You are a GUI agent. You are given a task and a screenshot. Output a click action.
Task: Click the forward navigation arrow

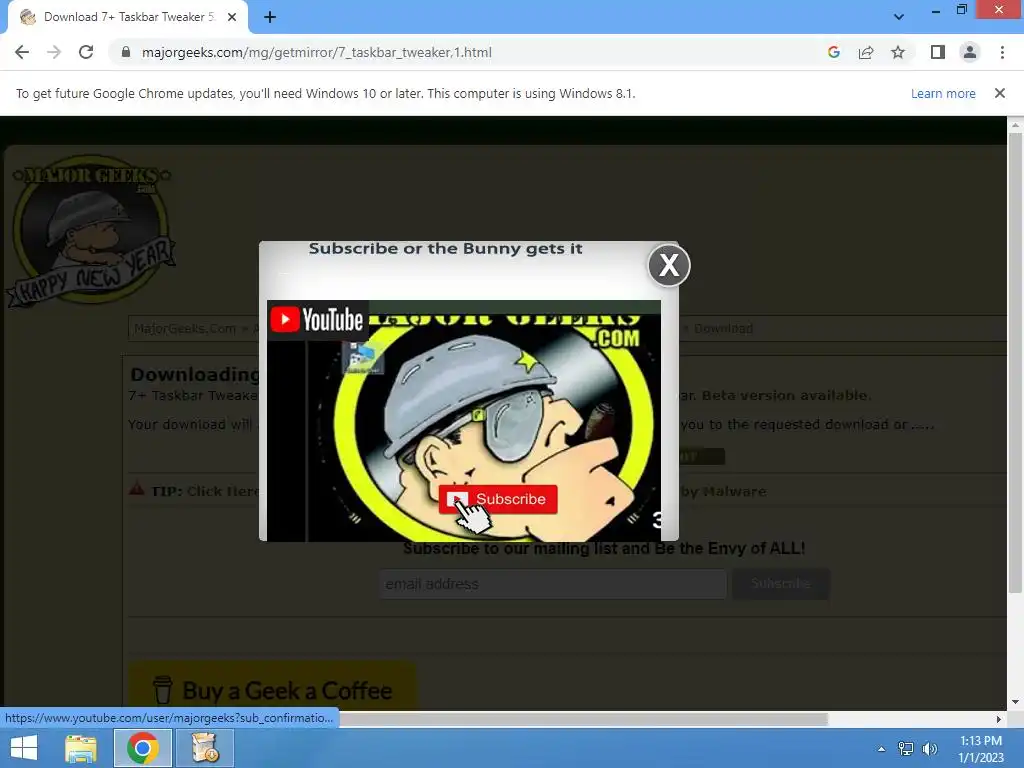pos(54,52)
